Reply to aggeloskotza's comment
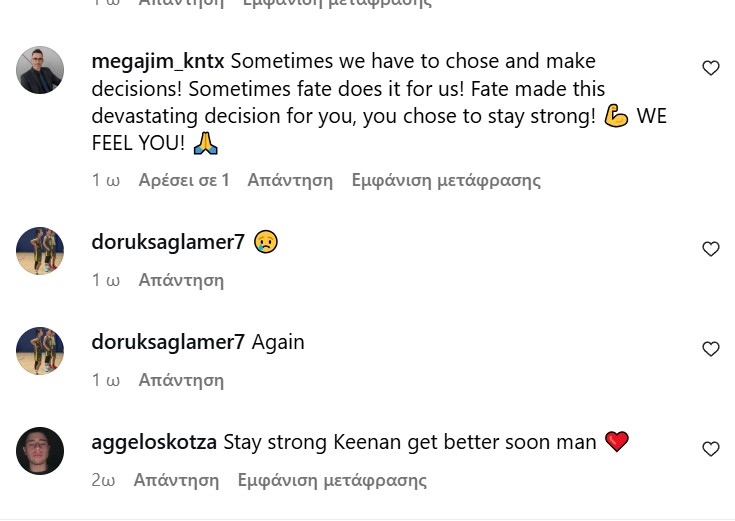 pos(176,480)
